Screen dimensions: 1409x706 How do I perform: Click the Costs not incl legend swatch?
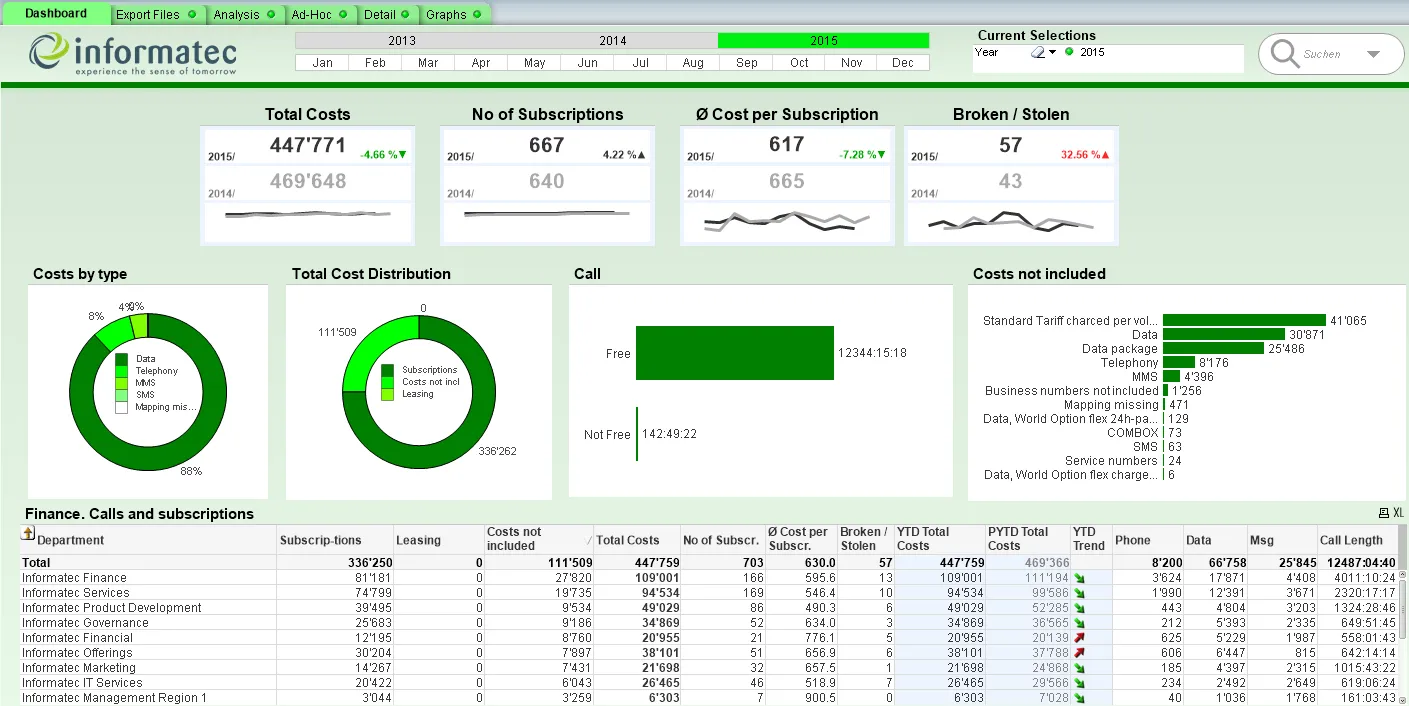[388, 382]
